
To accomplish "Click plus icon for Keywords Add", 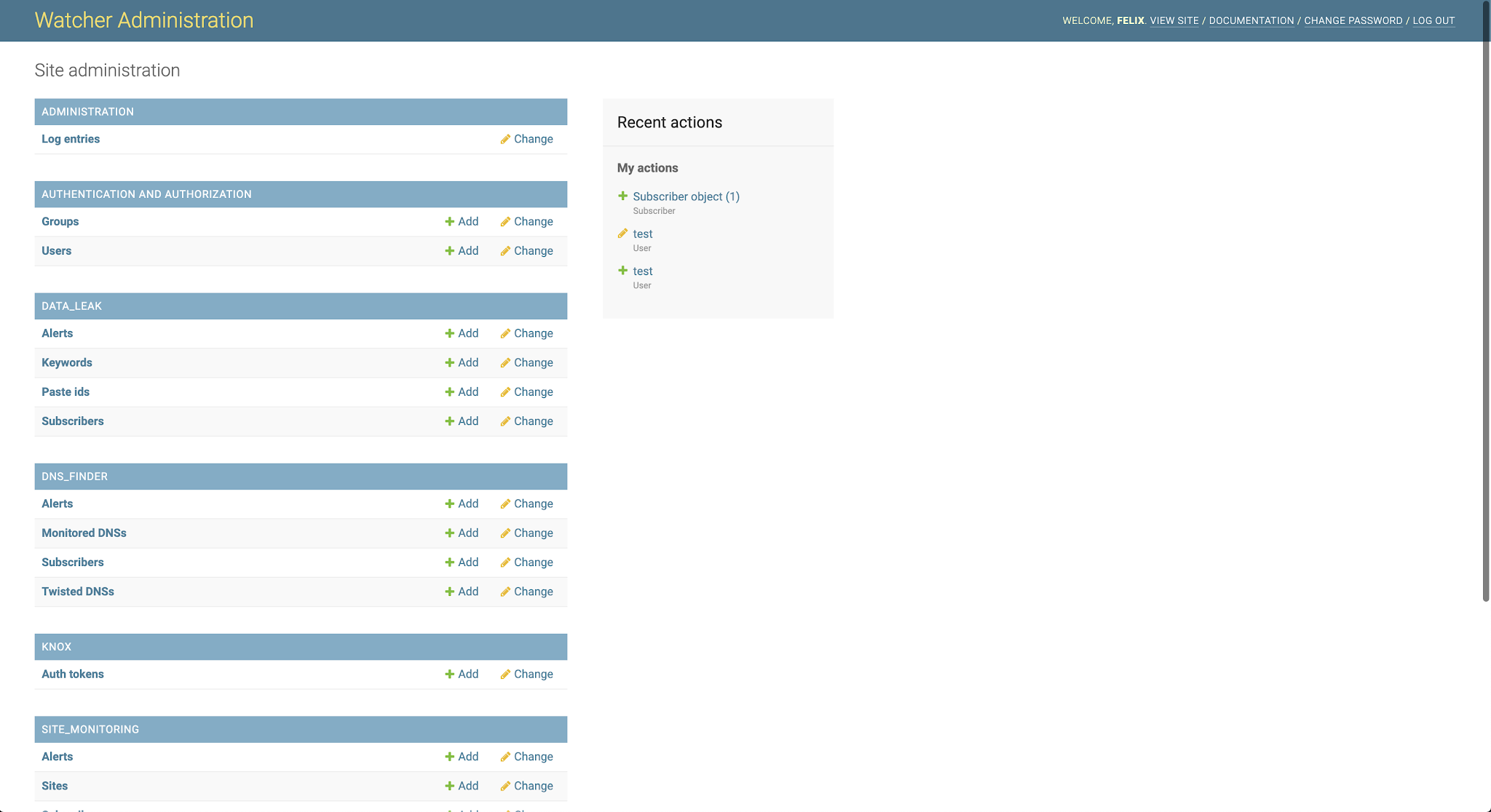I will point(449,363).
